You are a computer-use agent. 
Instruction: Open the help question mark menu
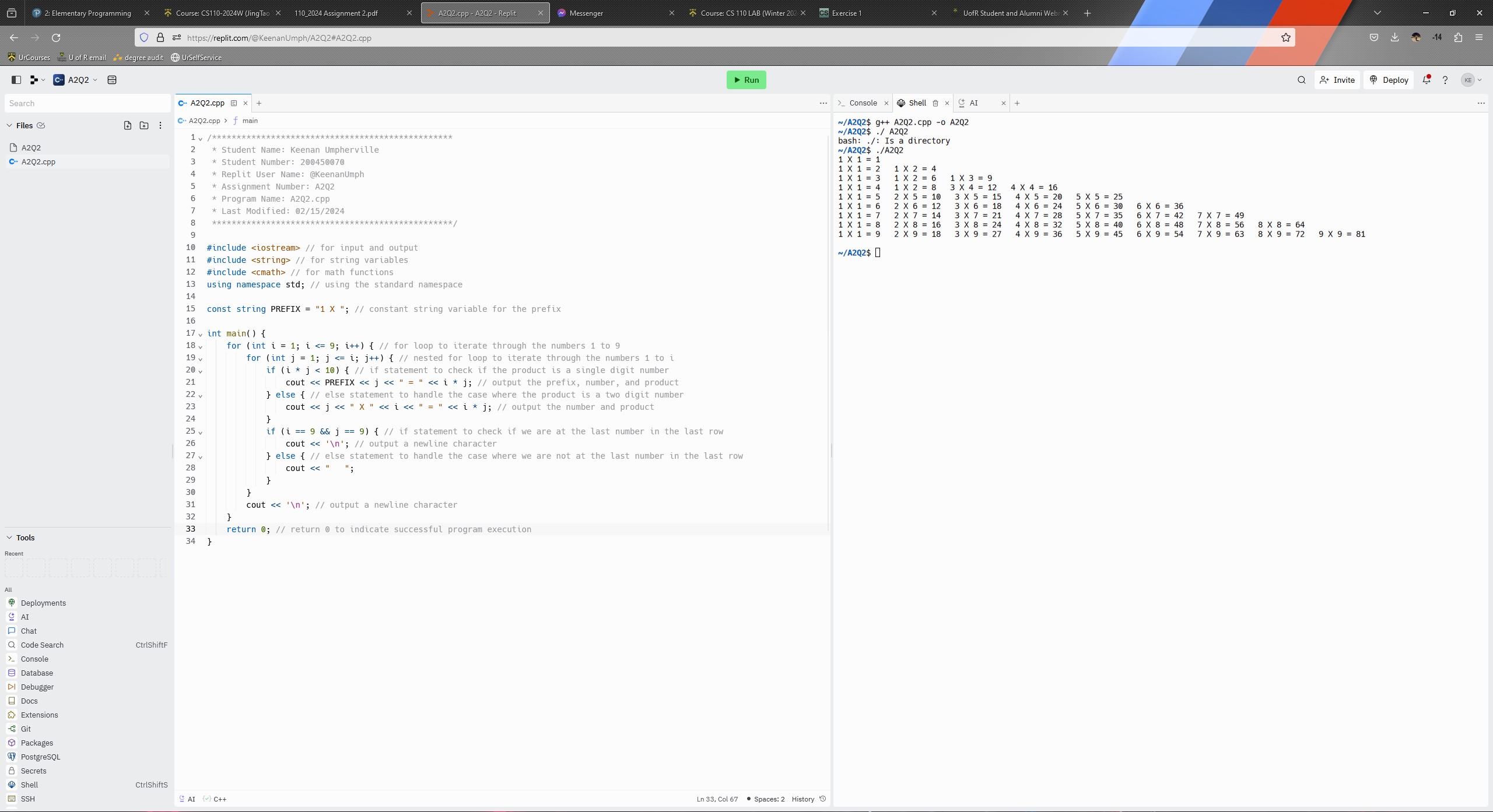(x=1445, y=80)
